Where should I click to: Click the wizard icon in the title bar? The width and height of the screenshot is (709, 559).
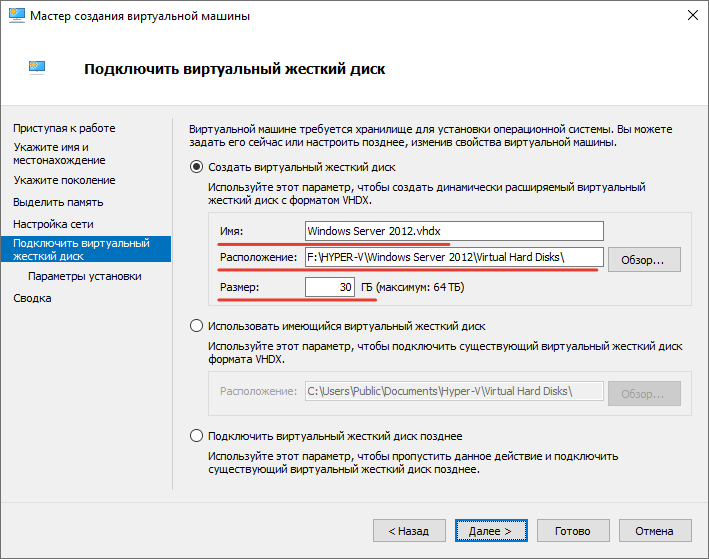pos(16,17)
